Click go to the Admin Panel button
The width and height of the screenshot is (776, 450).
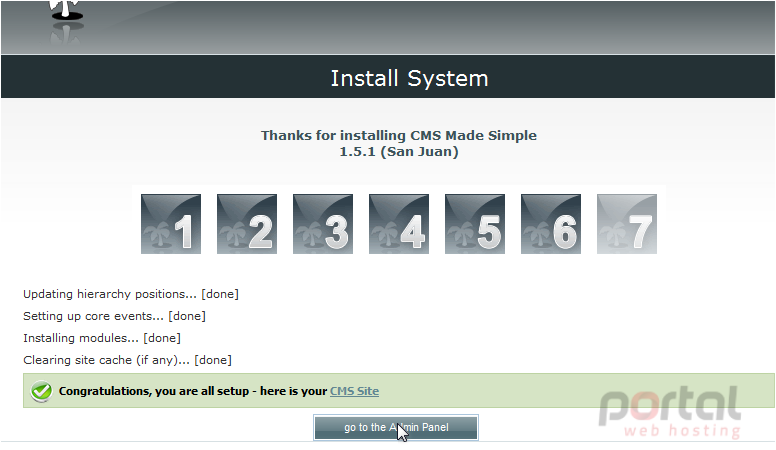(x=396, y=427)
